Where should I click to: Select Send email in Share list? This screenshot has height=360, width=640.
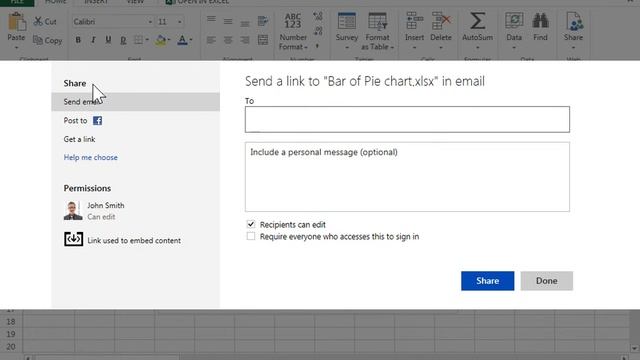point(136,102)
